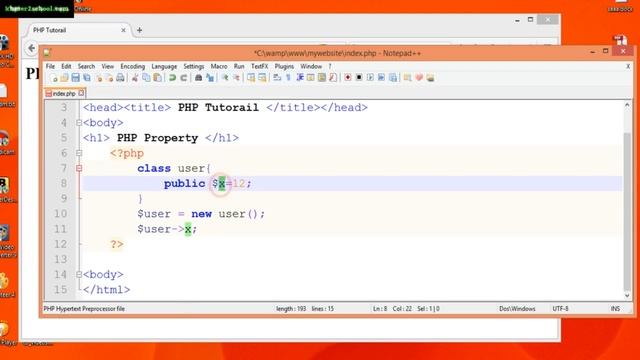Open the Run menu
The image size is (640, 360).
(x=239, y=66)
